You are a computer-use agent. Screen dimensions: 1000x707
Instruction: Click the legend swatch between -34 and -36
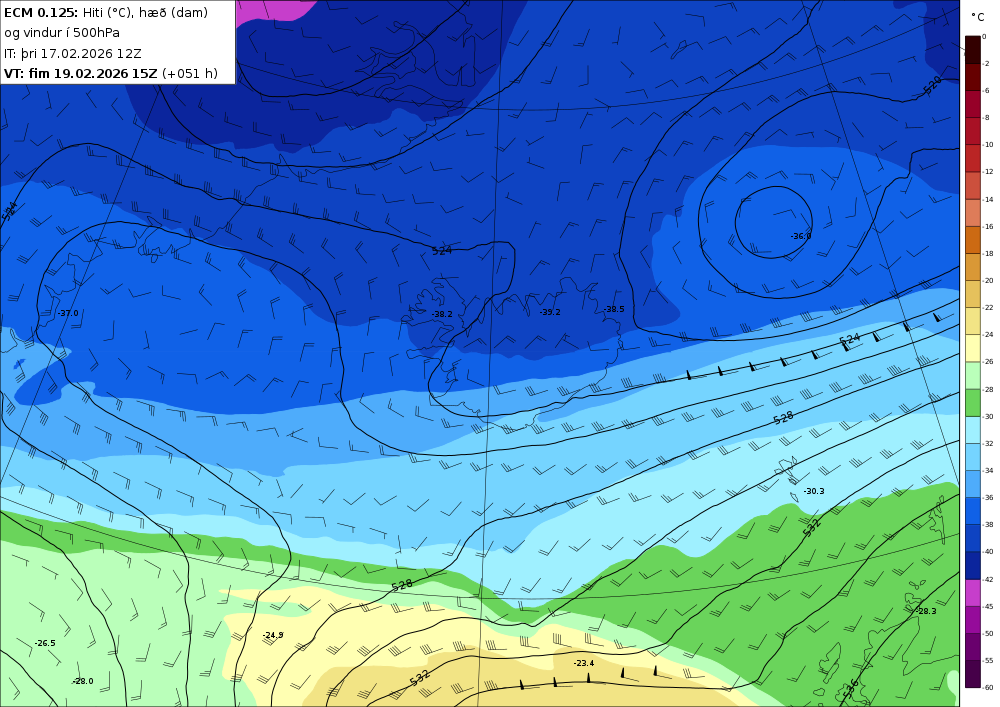click(973, 484)
